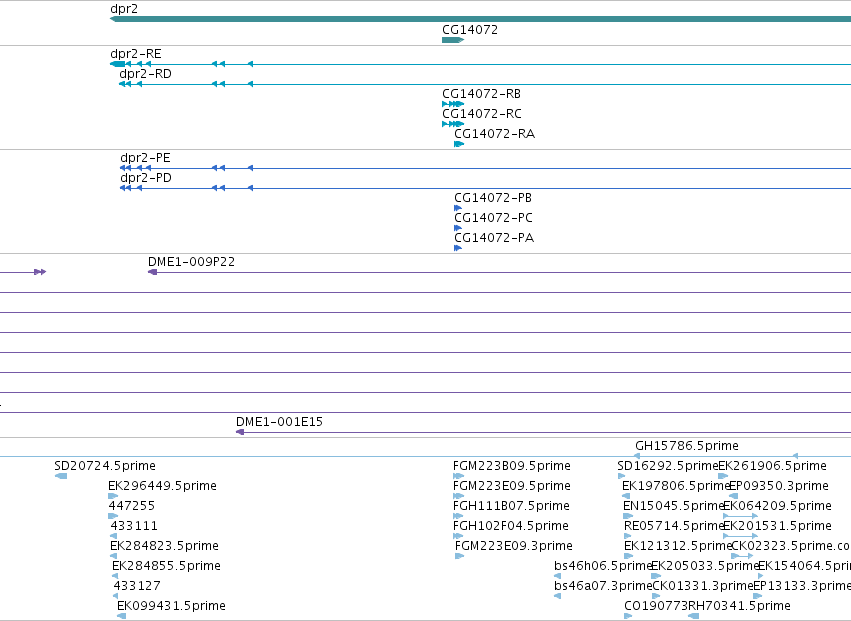The width and height of the screenshot is (851, 621).
Task: Click the EK296449.5prime label
Action: pyautogui.click(x=162, y=486)
